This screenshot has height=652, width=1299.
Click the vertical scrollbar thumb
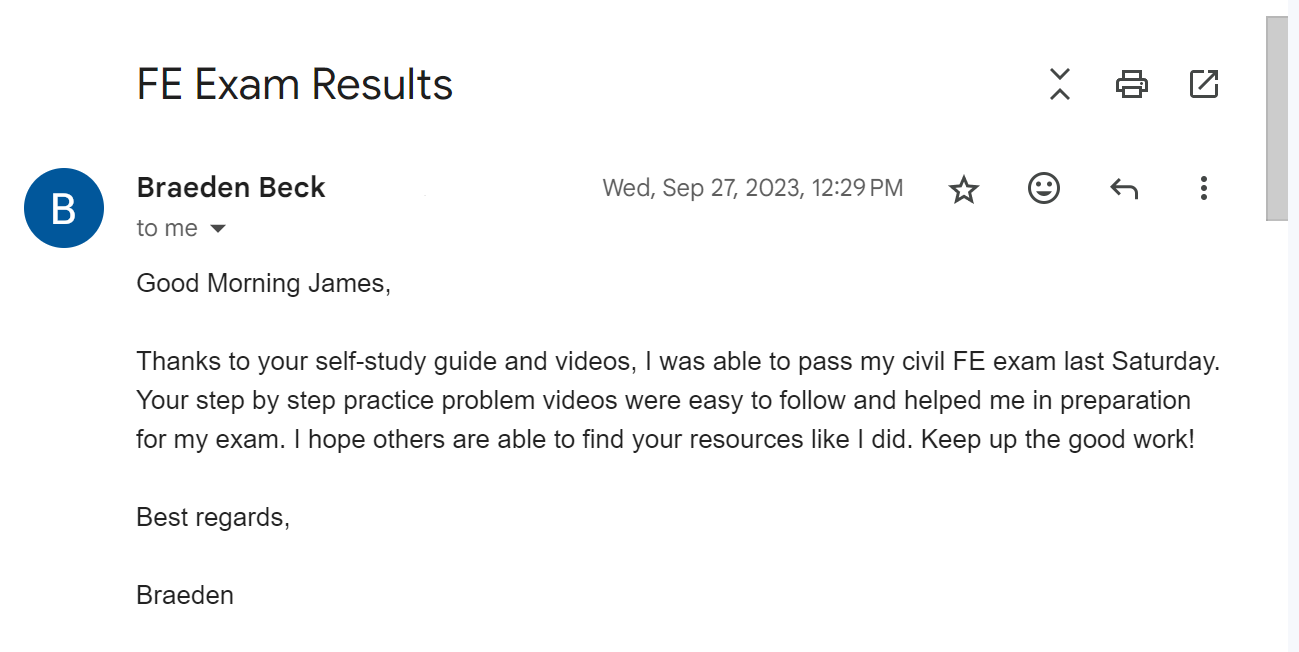point(1278,118)
